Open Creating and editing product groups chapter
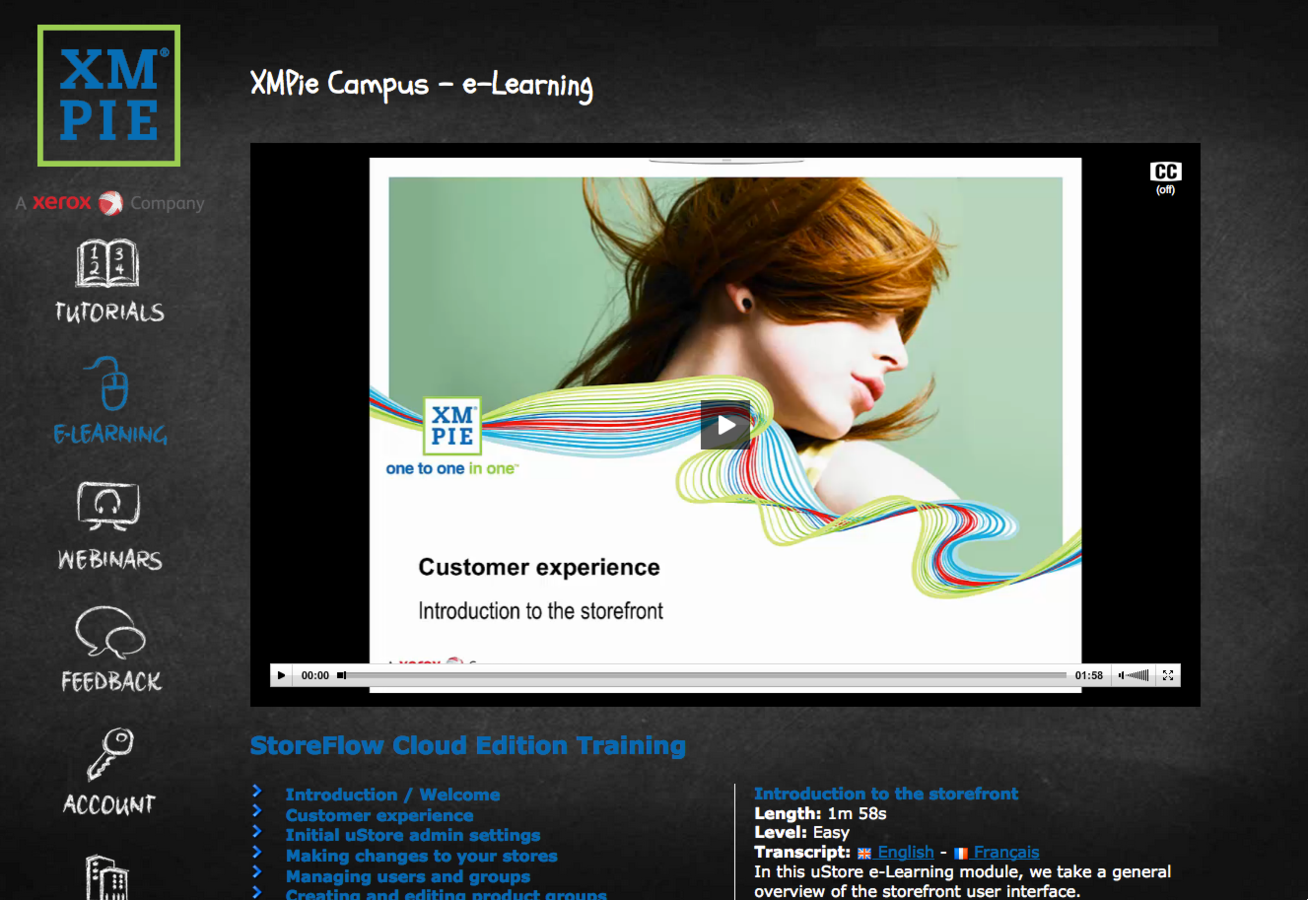This screenshot has height=900, width=1308. click(445, 894)
